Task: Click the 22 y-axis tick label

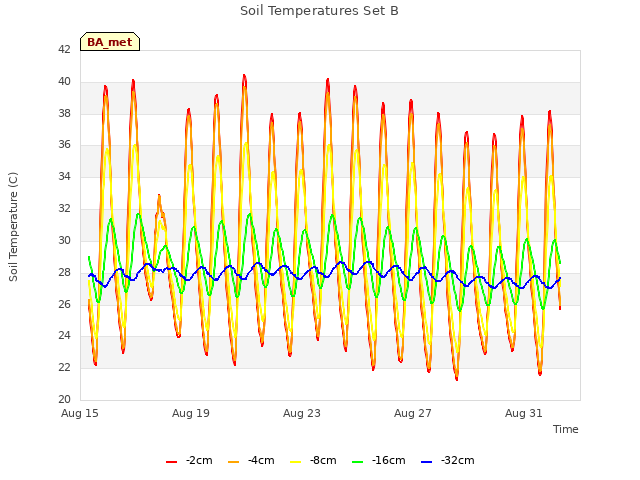Action: [x=64, y=367]
